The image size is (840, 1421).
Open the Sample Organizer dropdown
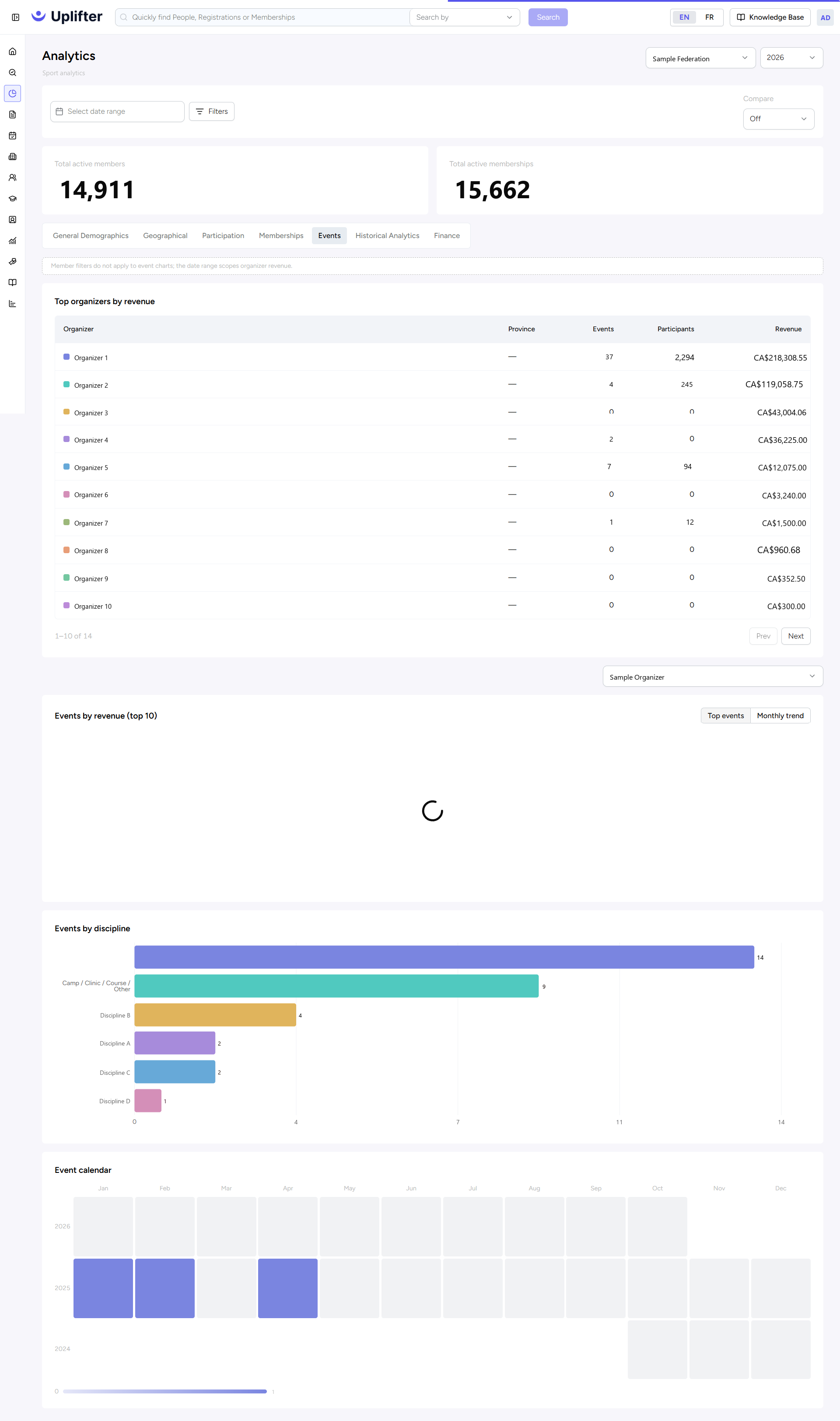(x=713, y=677)
